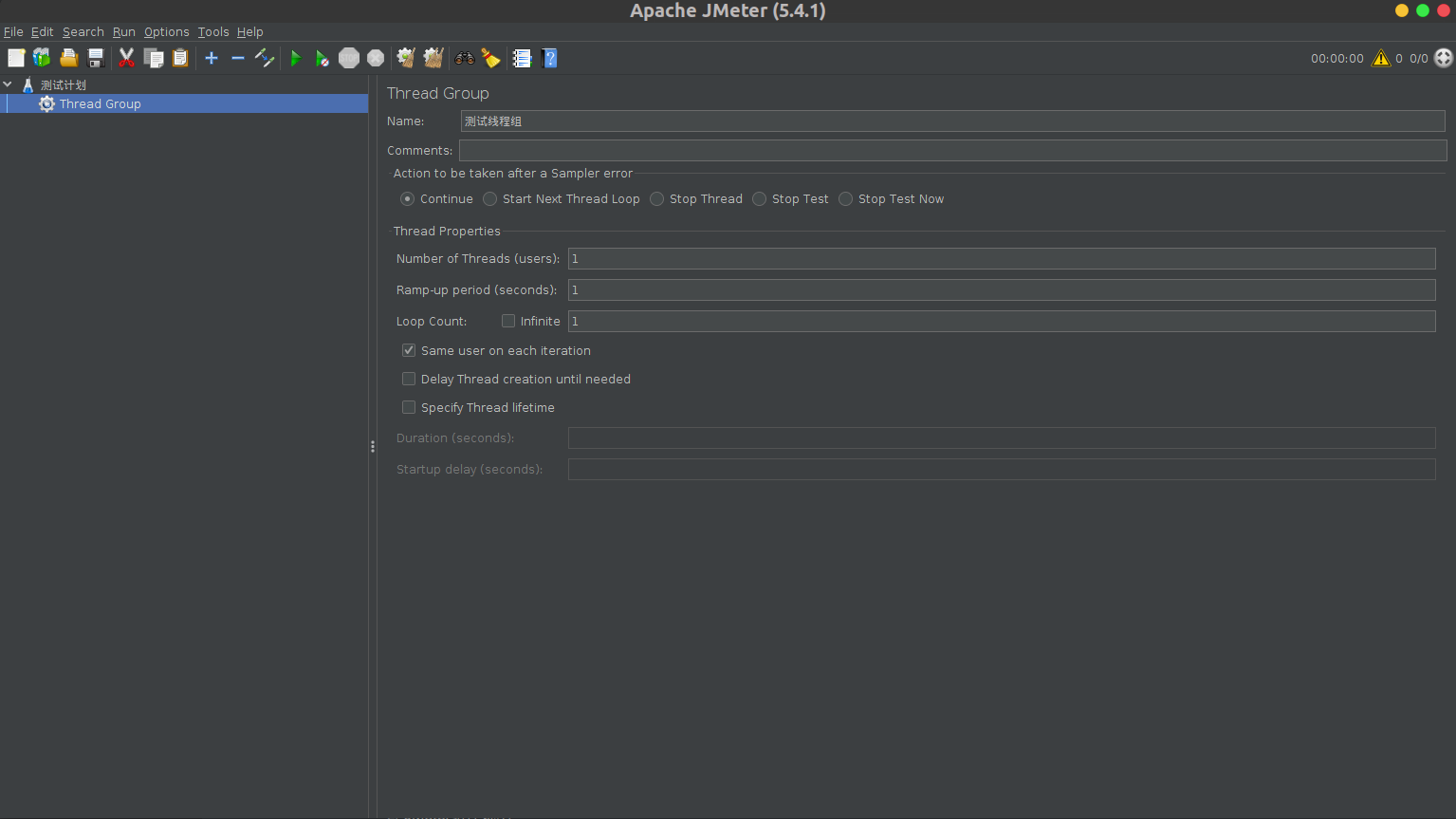Screen dimensions: 1456x819
Task: Click the Duration (seconds) input field
Action: (1002, 437)
